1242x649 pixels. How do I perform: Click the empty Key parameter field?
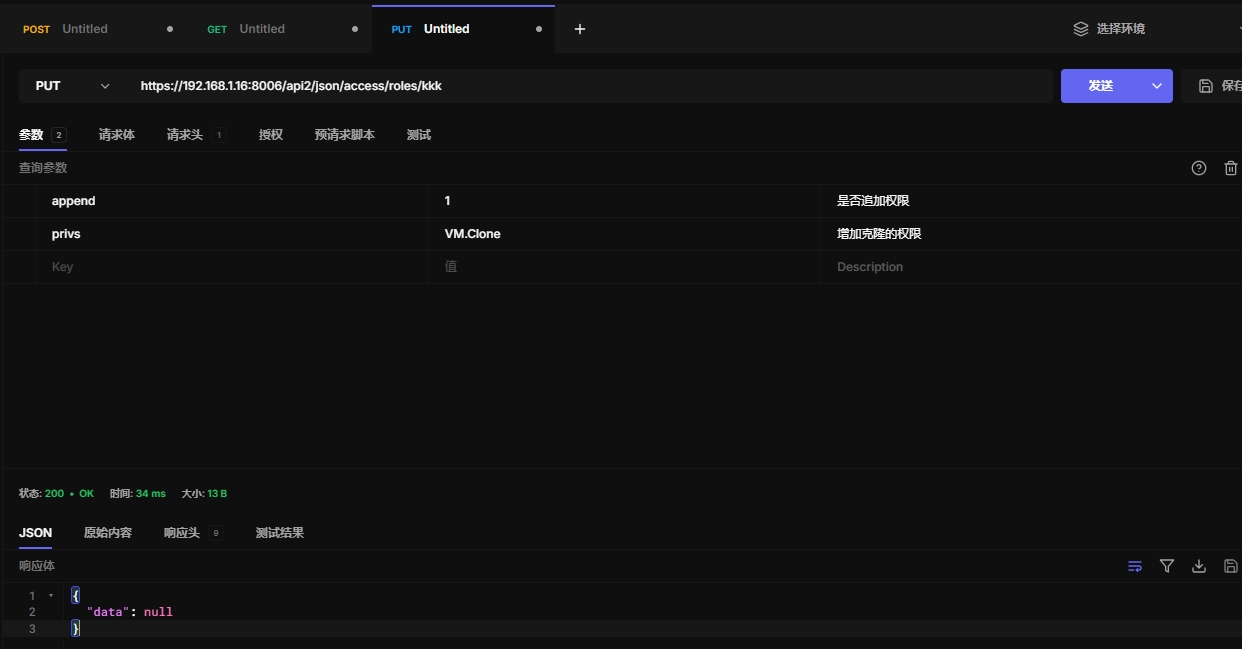pos(230,267)
